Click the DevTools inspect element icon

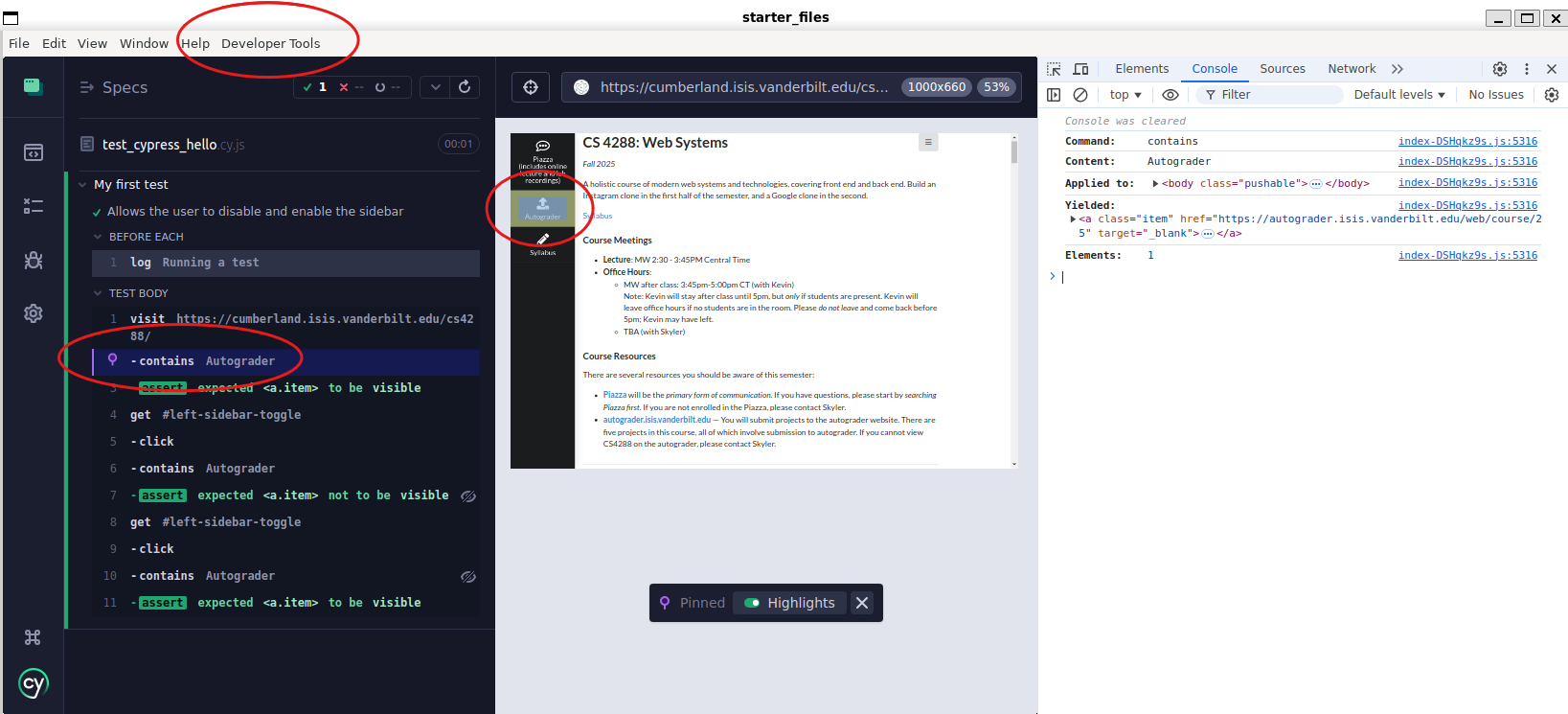click(x=1054, y=69)
